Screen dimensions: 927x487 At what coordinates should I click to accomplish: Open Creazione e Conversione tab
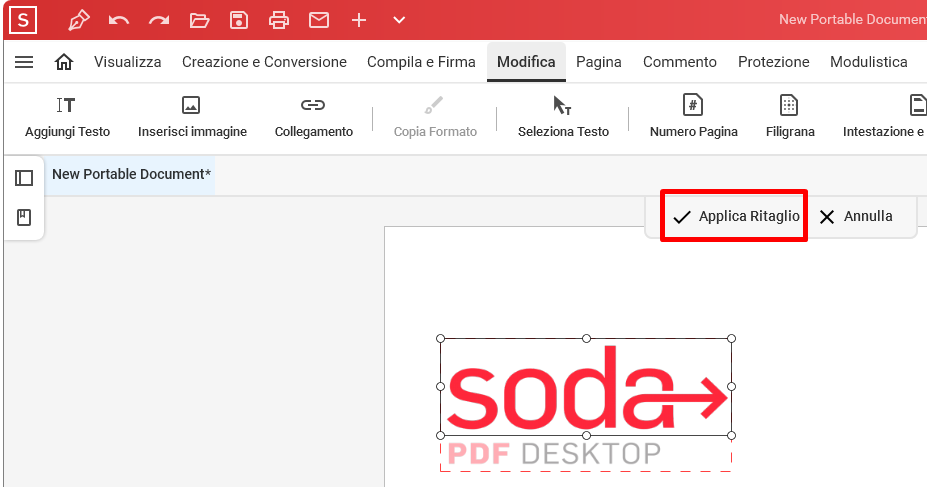coord(264,62)
